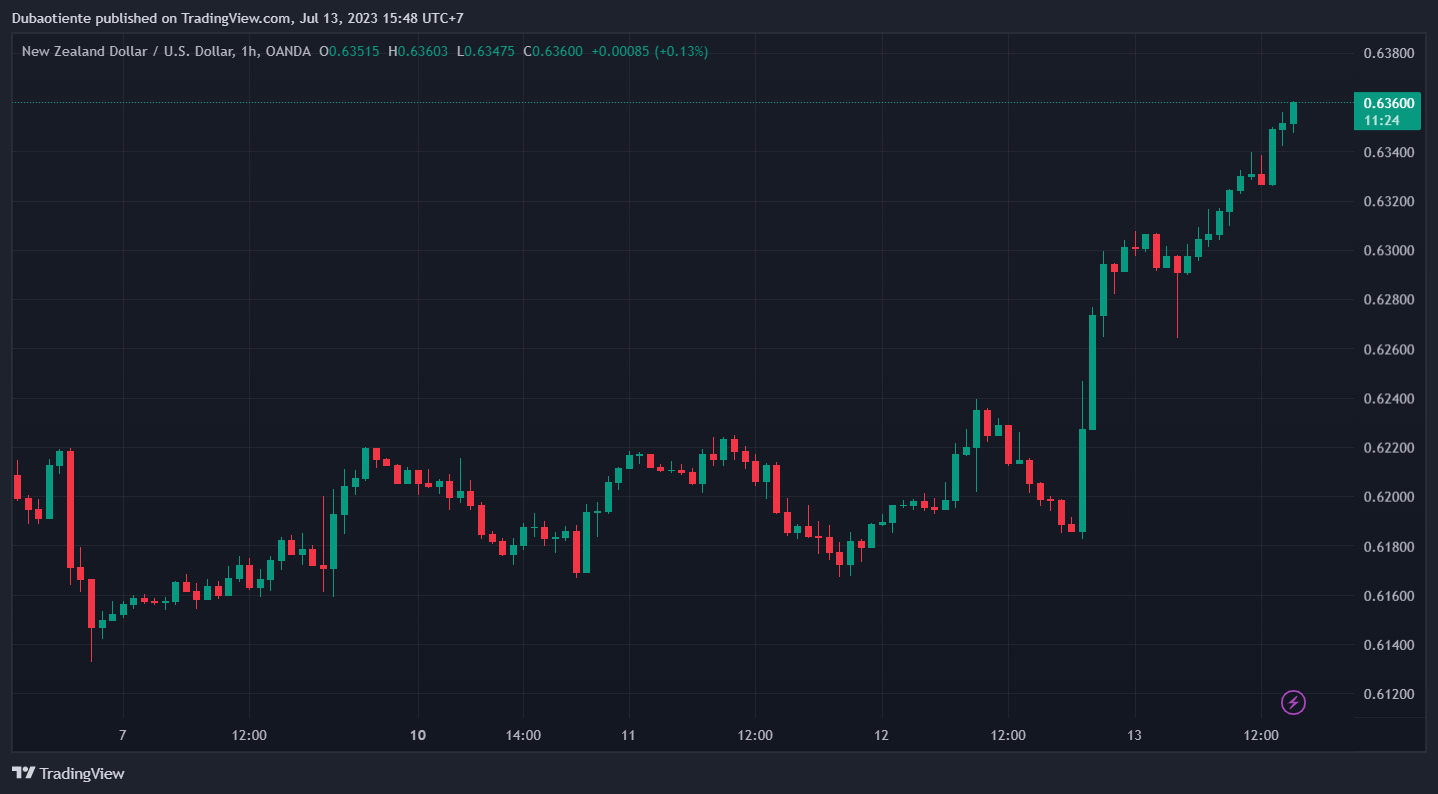Viewport: 1438px width, 794px height.
Task: Click the low value L0.63475
Action: (486, 51)
